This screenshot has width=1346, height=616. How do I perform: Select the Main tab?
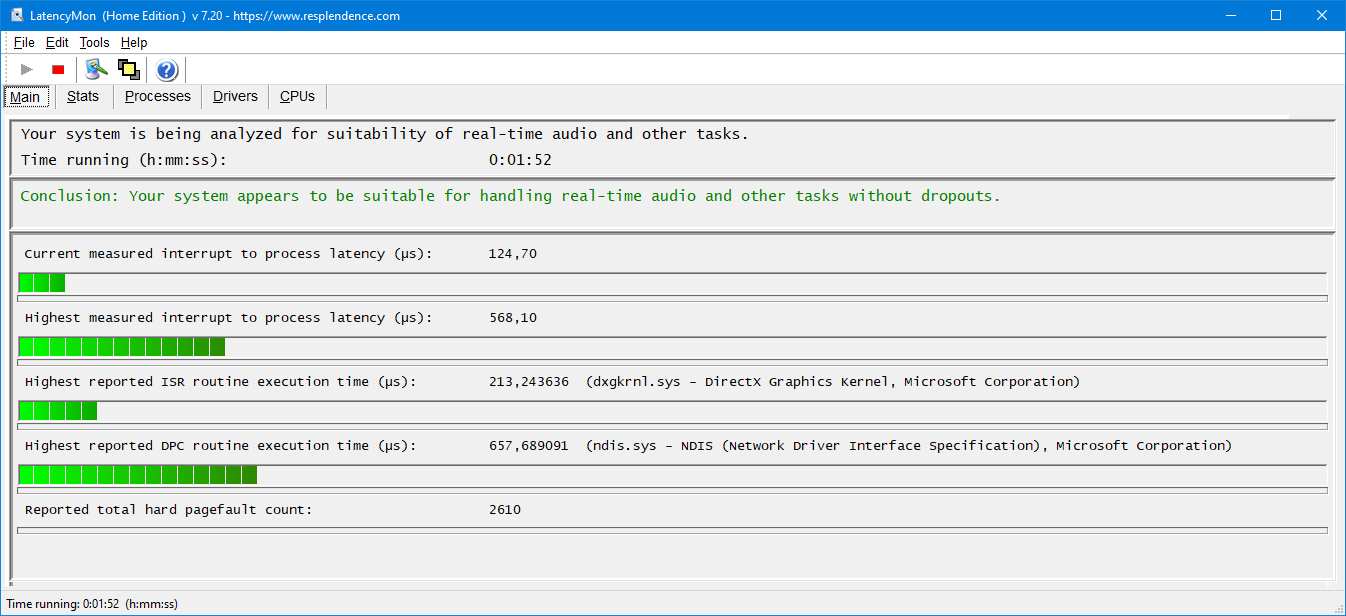click(x=25, y=97)
